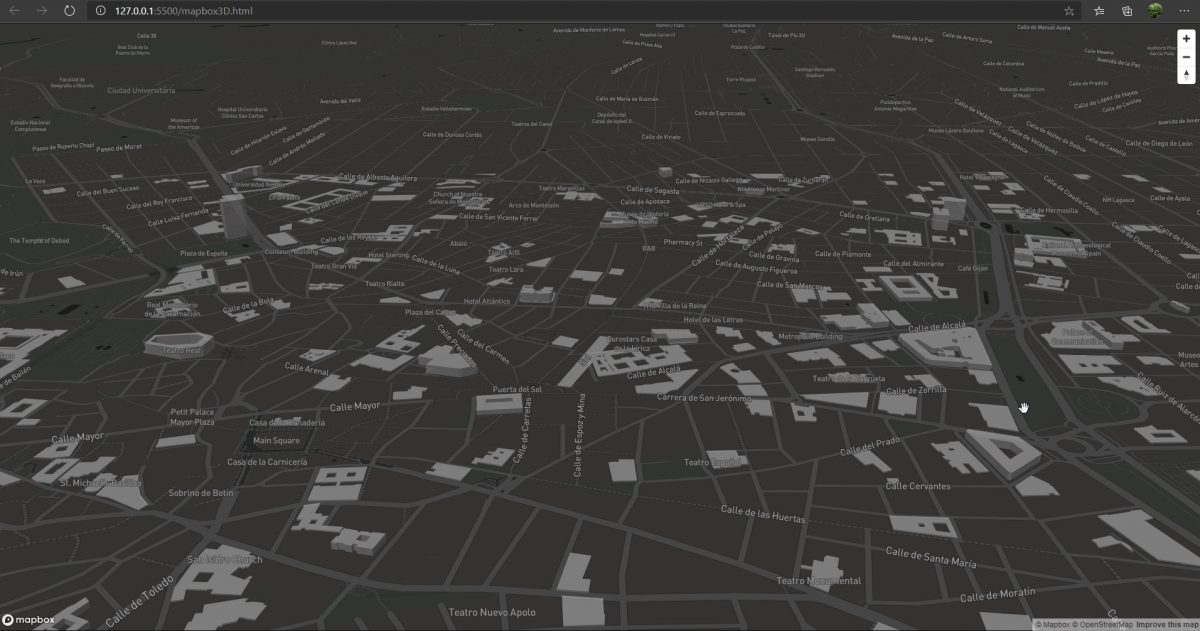The height and width of the screenshot is (631, 1200).
Task: Click the Calle de la Luna label
Action: [436, 267]
